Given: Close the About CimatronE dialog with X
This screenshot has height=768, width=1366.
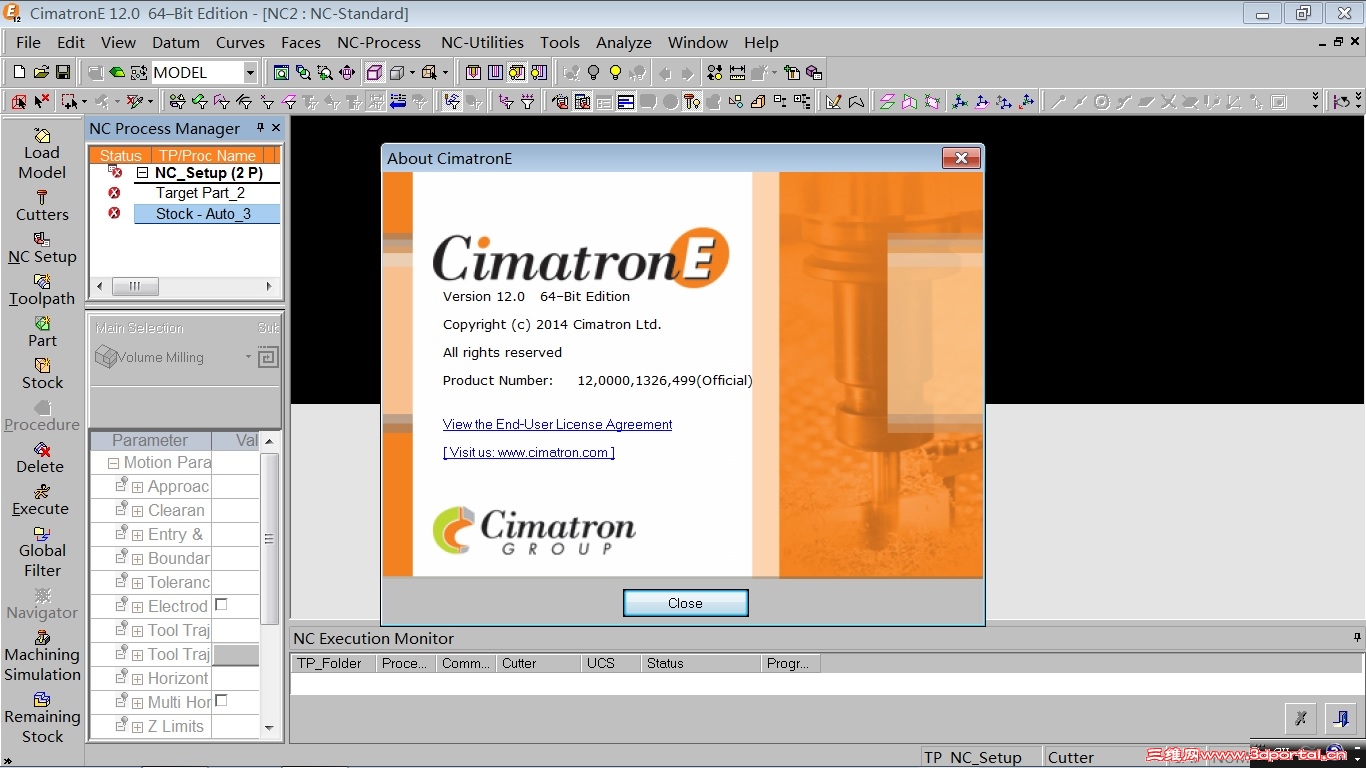Looking at the screenshot, I should tap(961, 158).
